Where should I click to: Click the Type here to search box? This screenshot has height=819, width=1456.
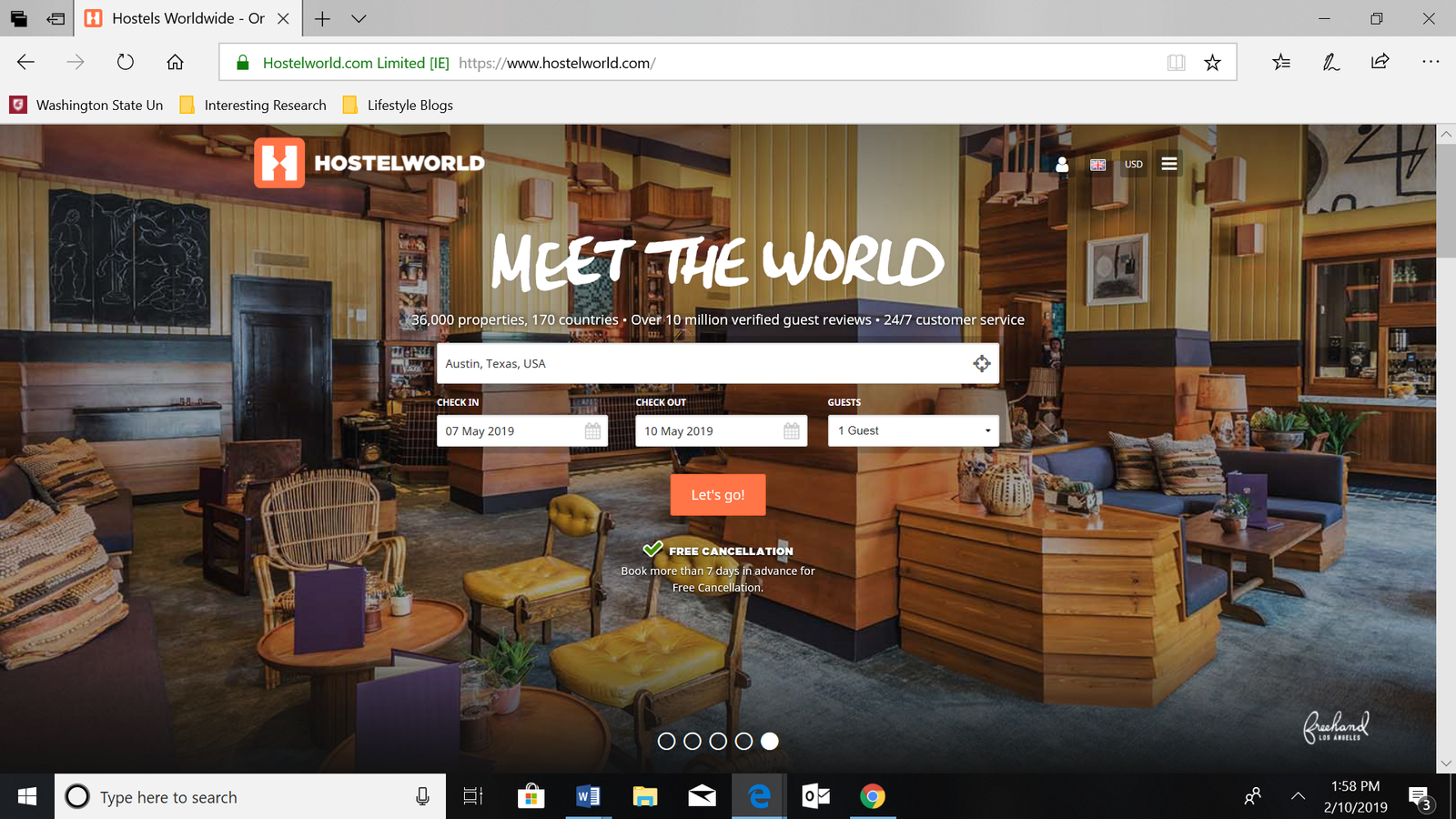click(x=250, y=796)
